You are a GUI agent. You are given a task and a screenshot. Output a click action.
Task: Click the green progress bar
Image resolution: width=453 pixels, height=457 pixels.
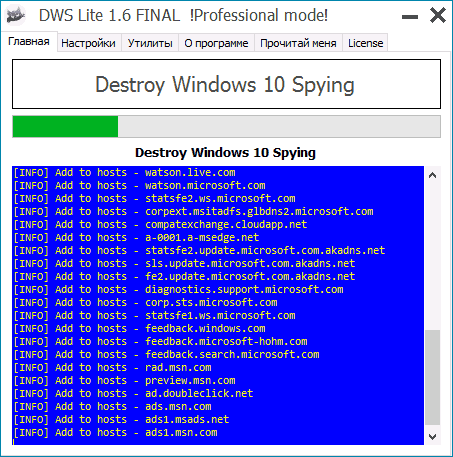226,126
